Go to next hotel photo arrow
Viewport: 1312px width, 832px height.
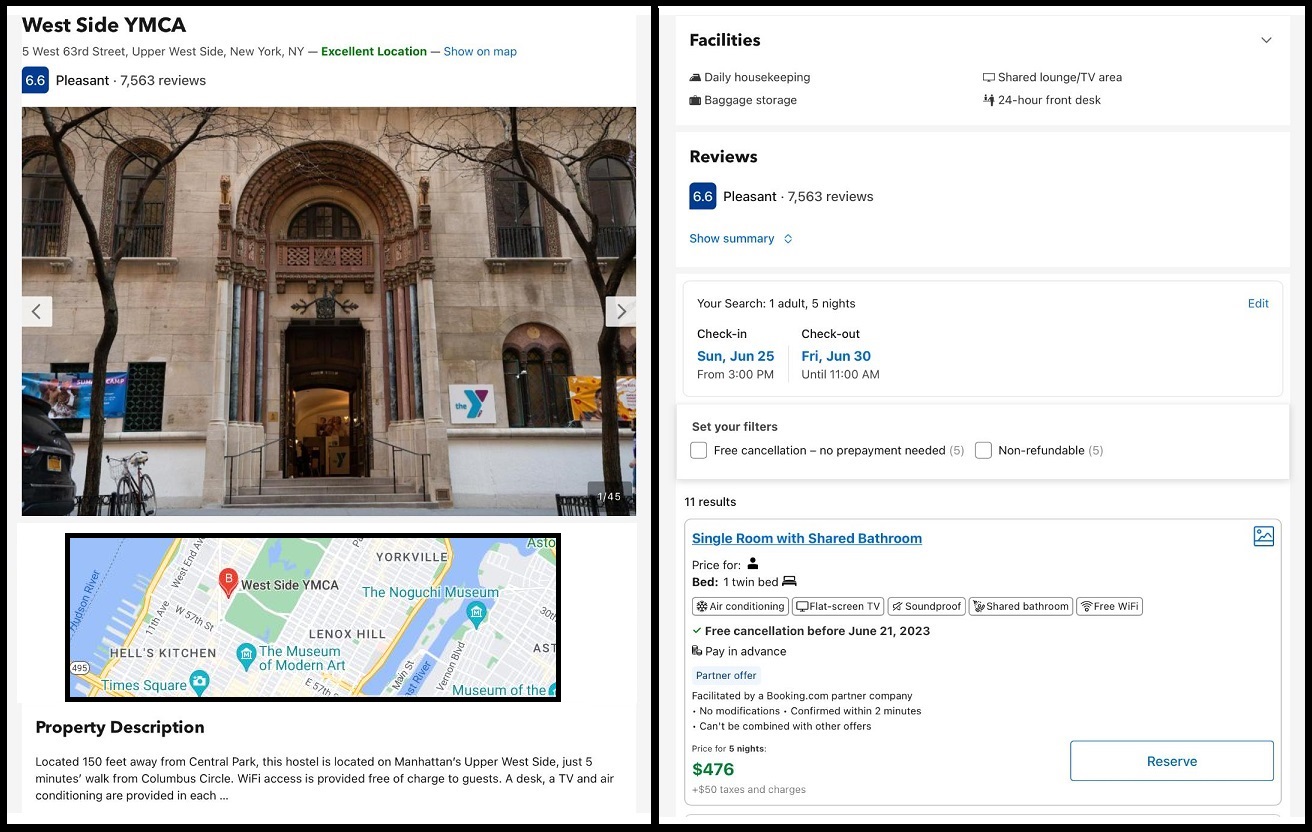click(621, 311)
